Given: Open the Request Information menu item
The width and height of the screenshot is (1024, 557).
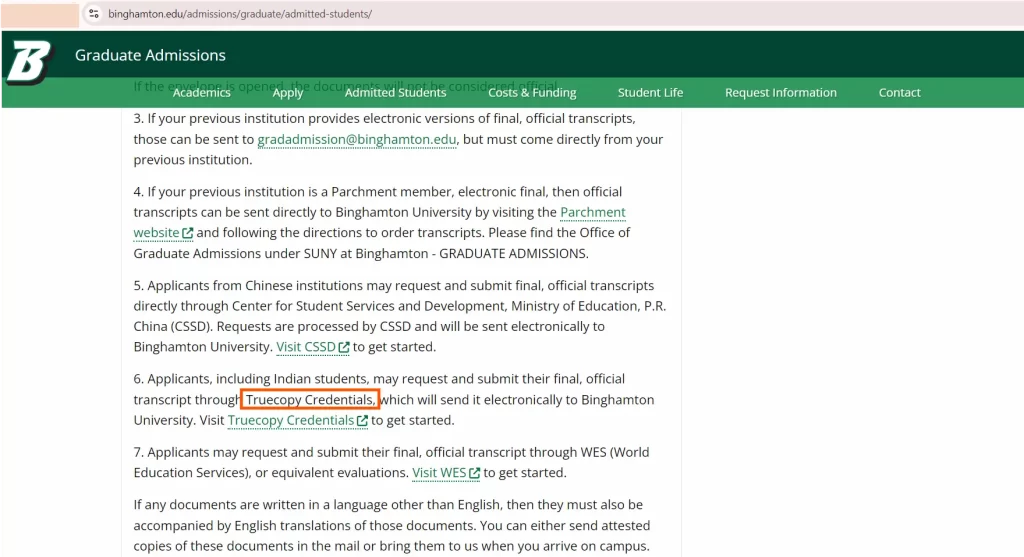Looking at the screenshot, I should coord(780,93).
